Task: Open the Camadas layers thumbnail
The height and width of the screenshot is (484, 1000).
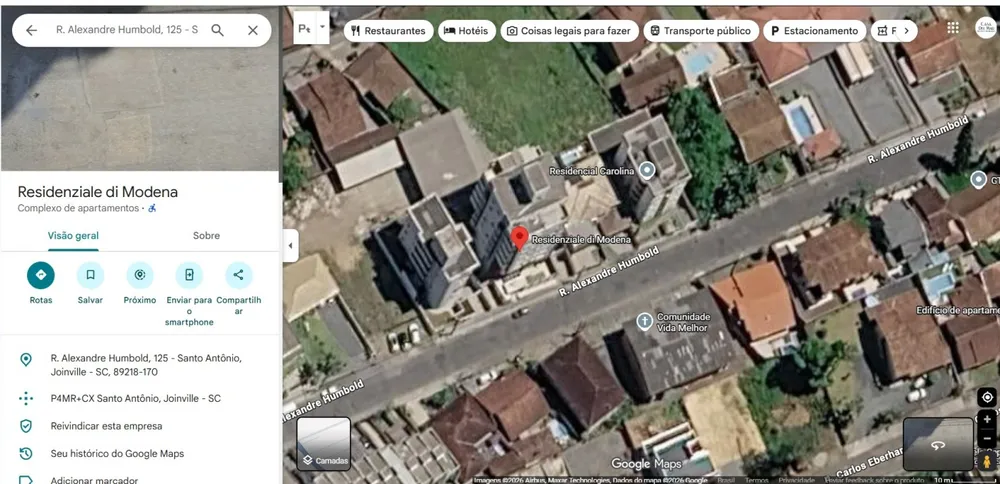Action: pos(323,444)
